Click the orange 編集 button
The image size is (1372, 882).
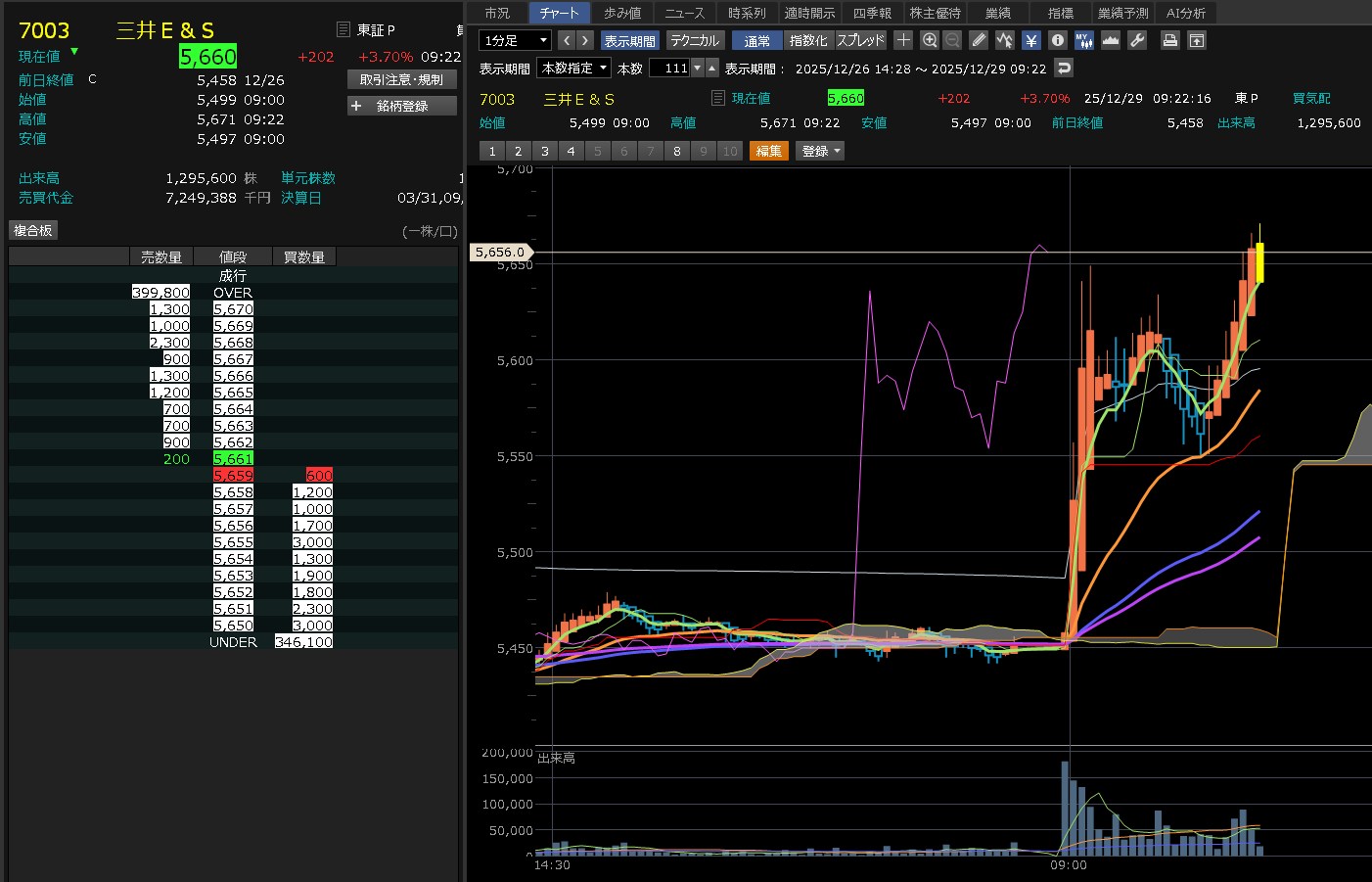tap(769, 151)
